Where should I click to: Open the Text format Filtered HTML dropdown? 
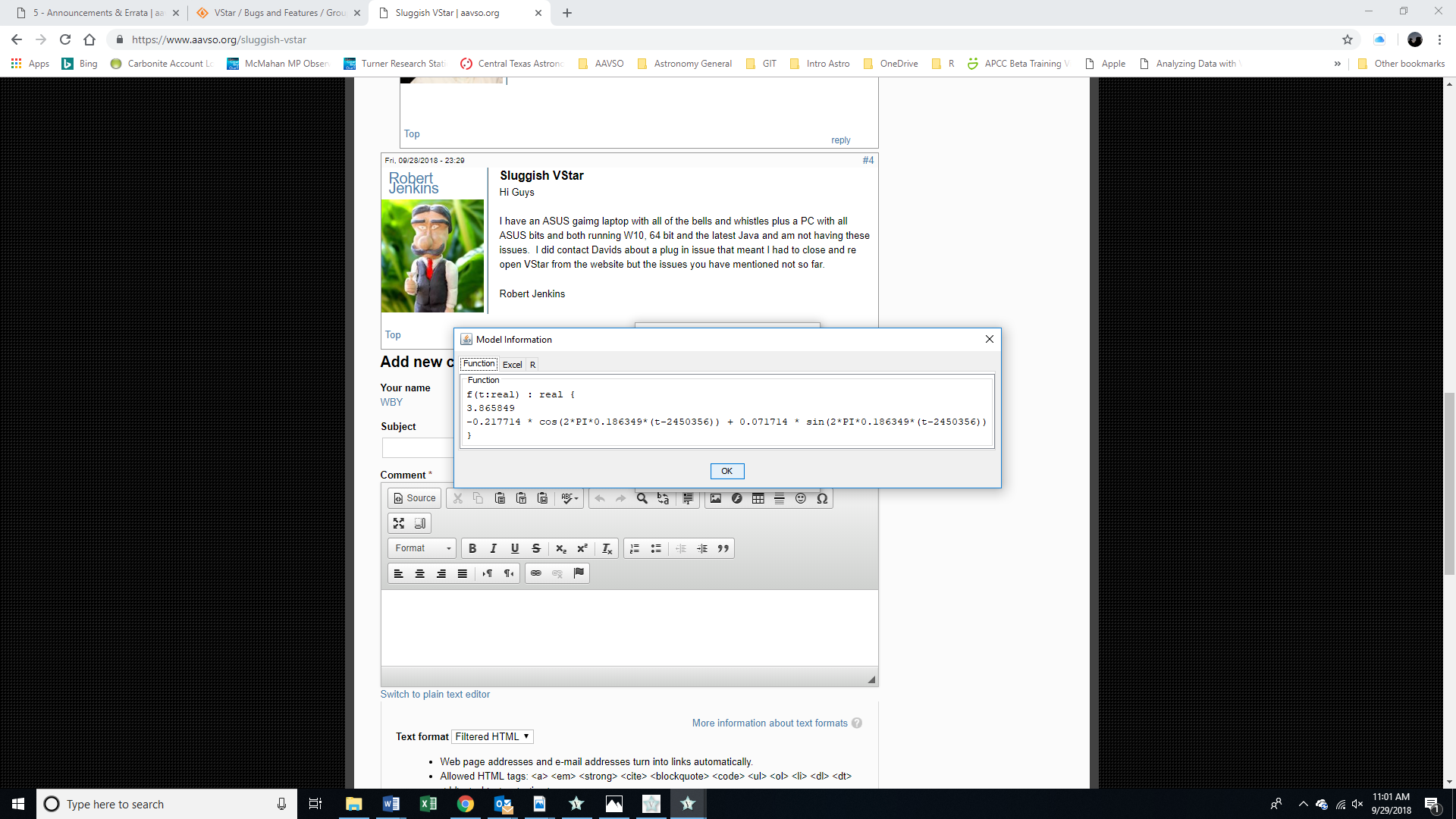coord(492,736)
